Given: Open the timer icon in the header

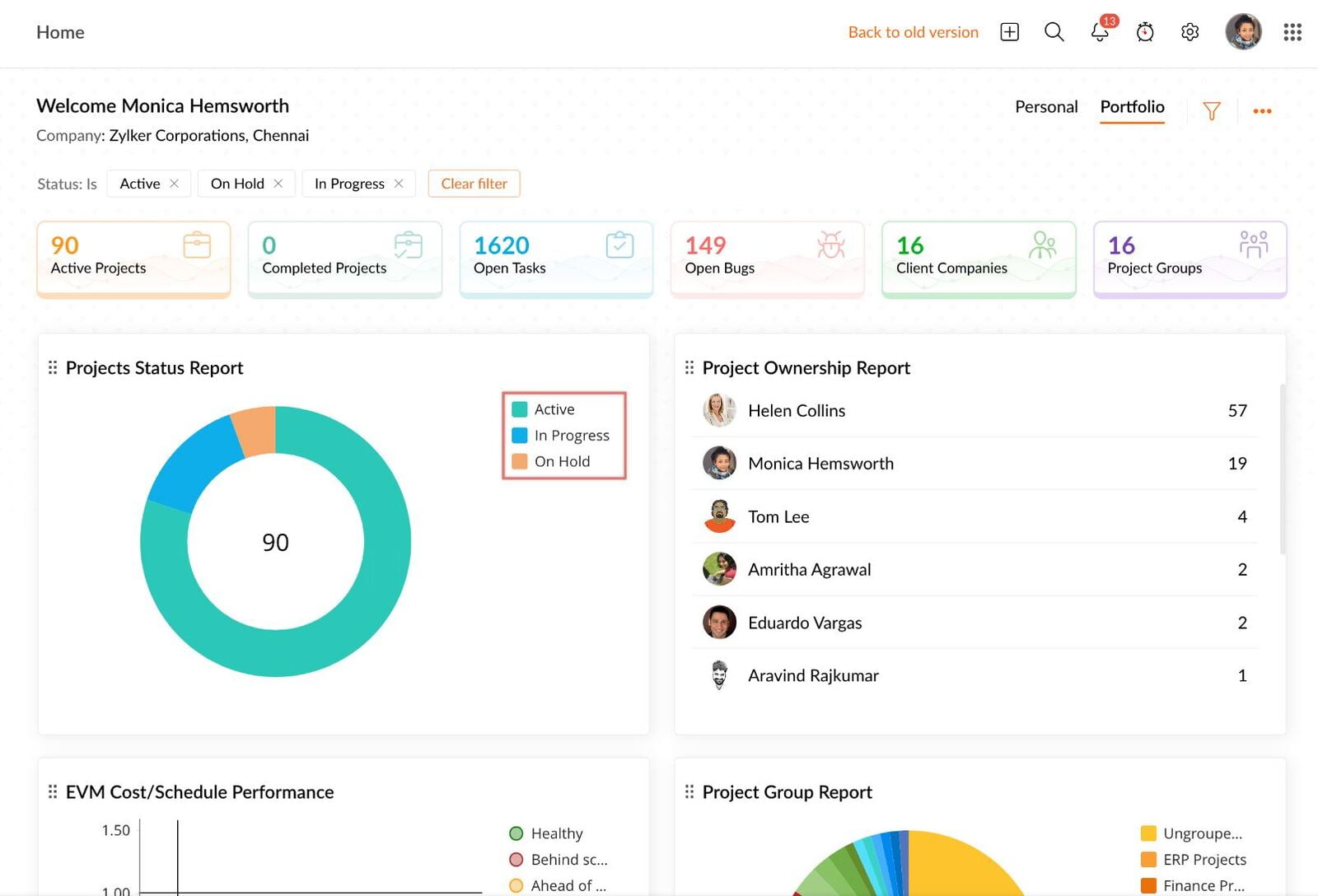Looking at the screenshot, I should 1145,33.
